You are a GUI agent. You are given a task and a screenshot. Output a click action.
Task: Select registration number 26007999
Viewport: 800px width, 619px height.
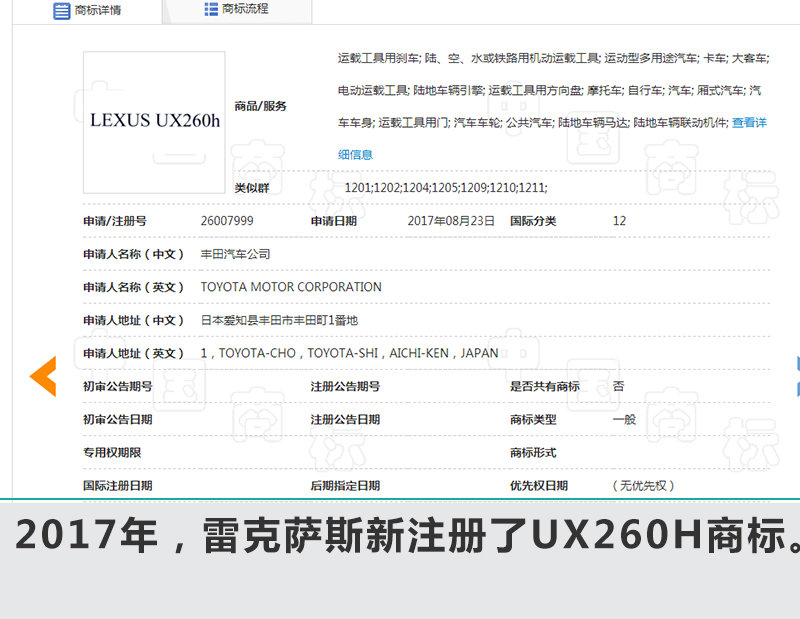(x=227, y=221)
